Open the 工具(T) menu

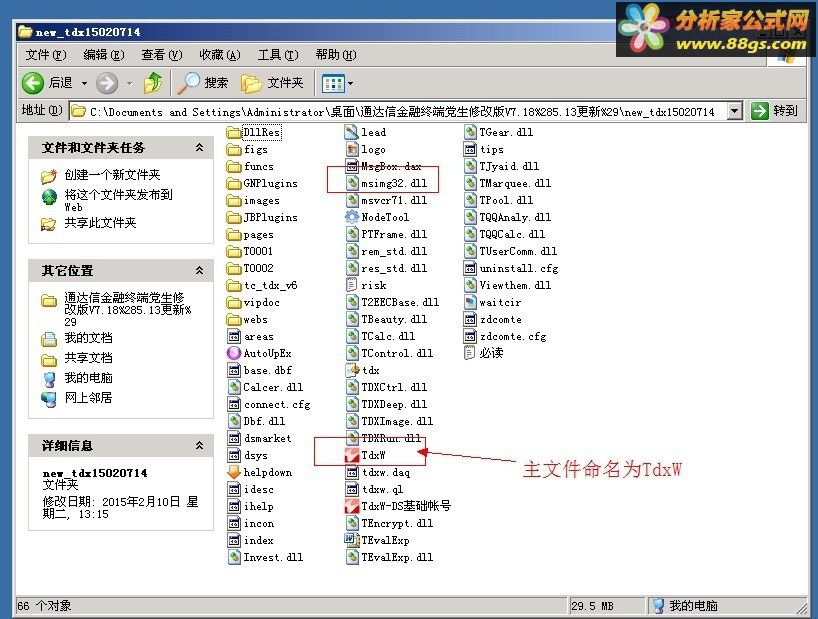[278, 55]
